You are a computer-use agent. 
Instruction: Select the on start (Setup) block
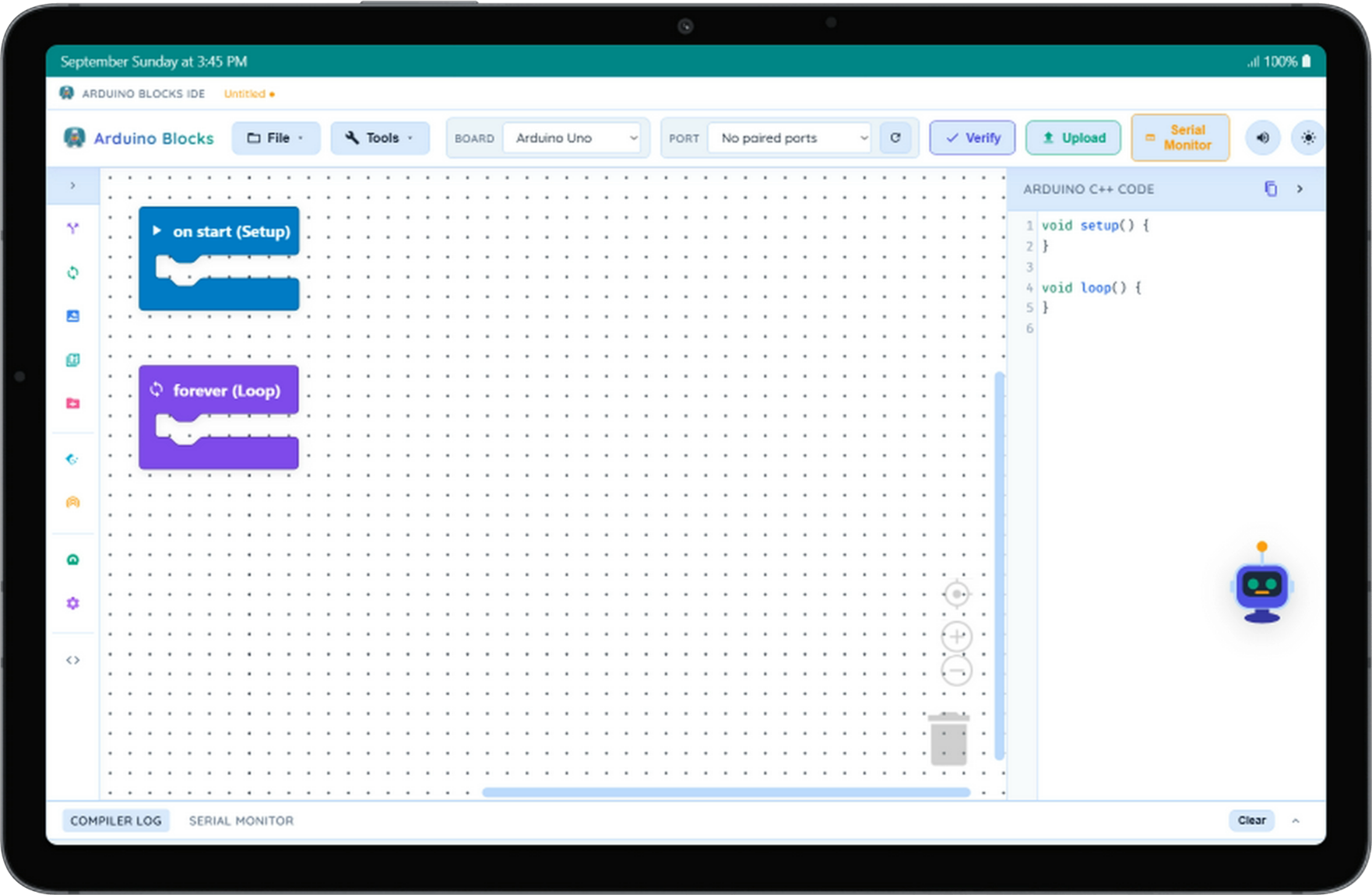[219, 258]
